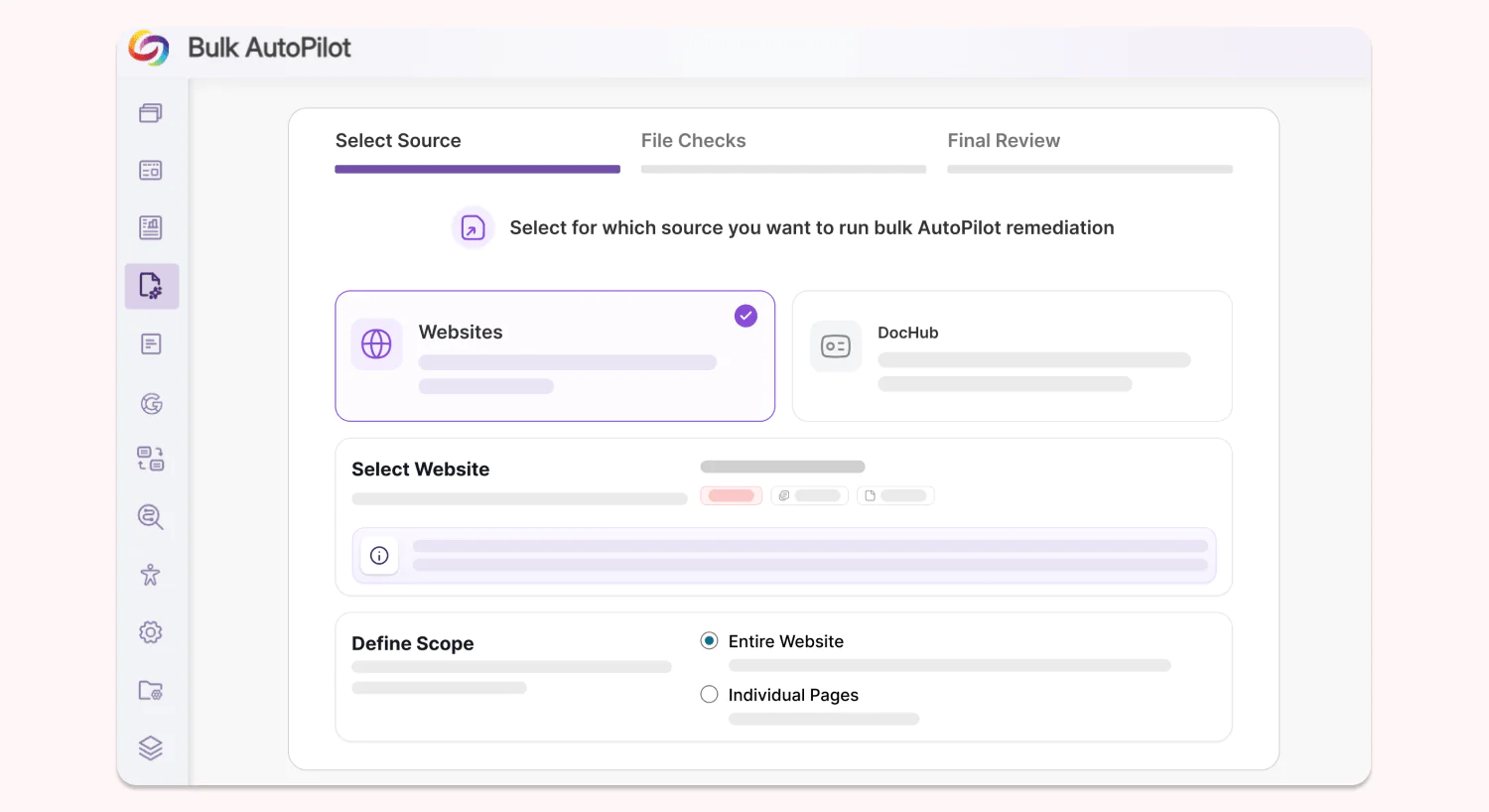Image resolution: width=1489 pixels, height=812 pixels.
Task: Click the Define Scope heading
Action: pos(413,643)
